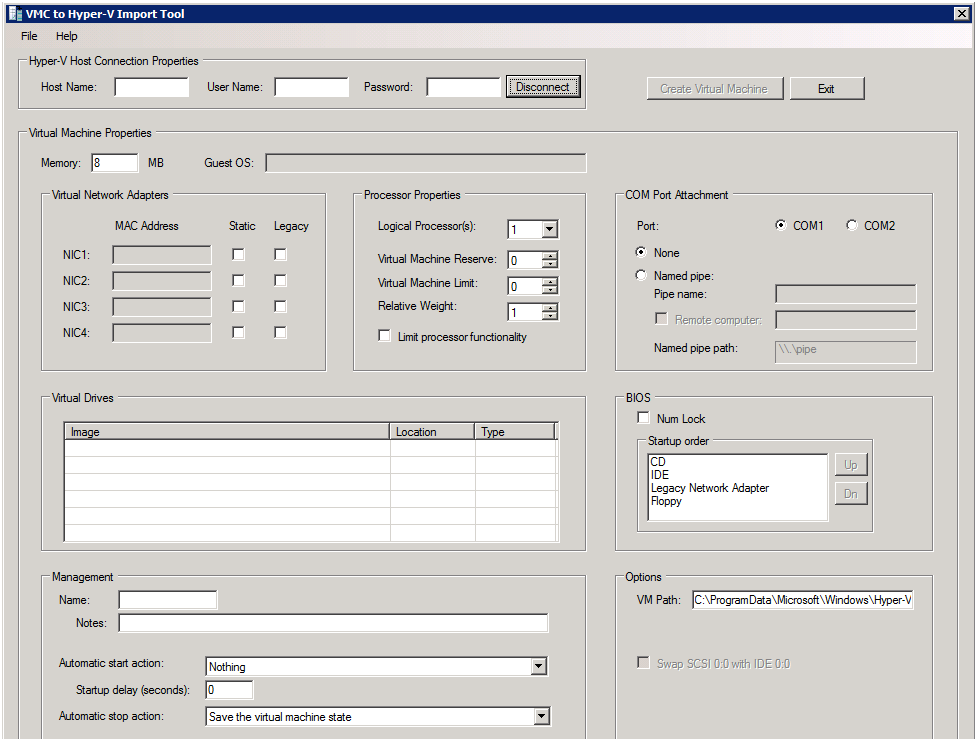The height and width of the screenshot is (741, 977).
Task: Enable Static MAC for NIC4
Action: [238, 332]
